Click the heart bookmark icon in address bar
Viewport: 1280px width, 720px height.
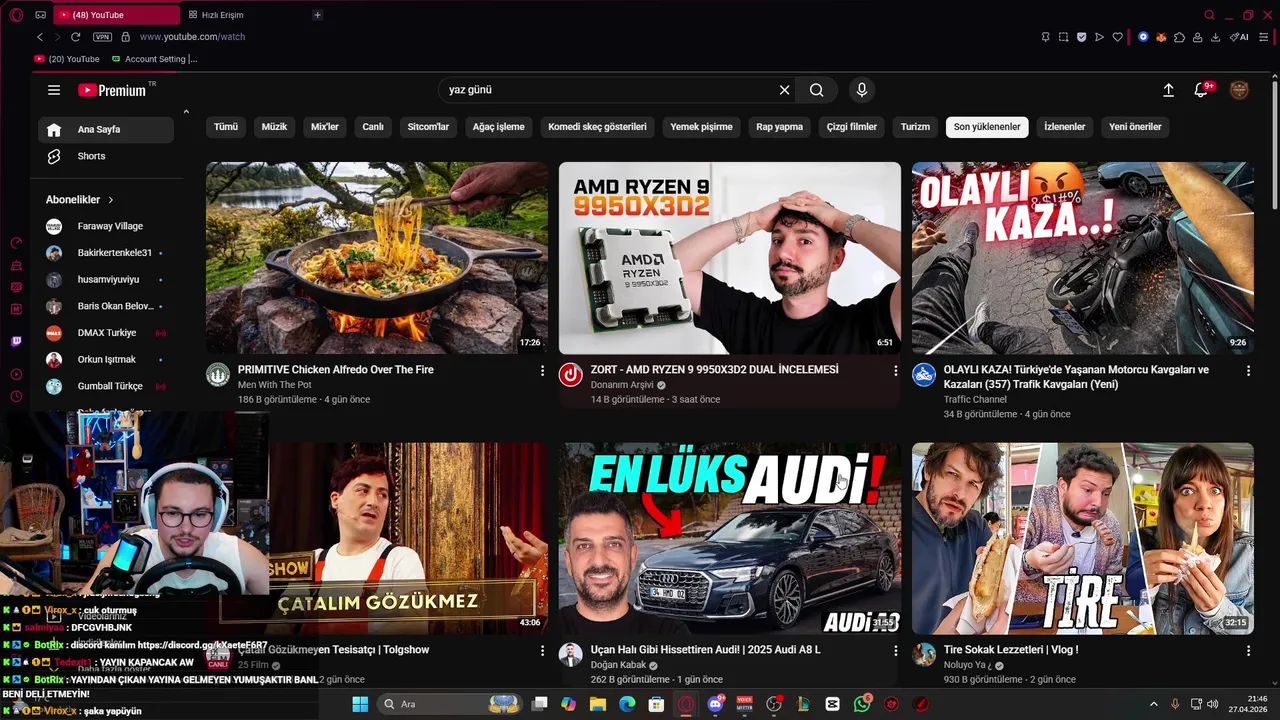tap(1117, 37)
